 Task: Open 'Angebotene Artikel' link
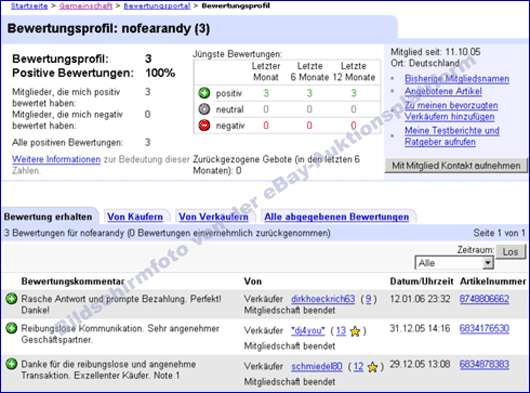coord(443,91)
